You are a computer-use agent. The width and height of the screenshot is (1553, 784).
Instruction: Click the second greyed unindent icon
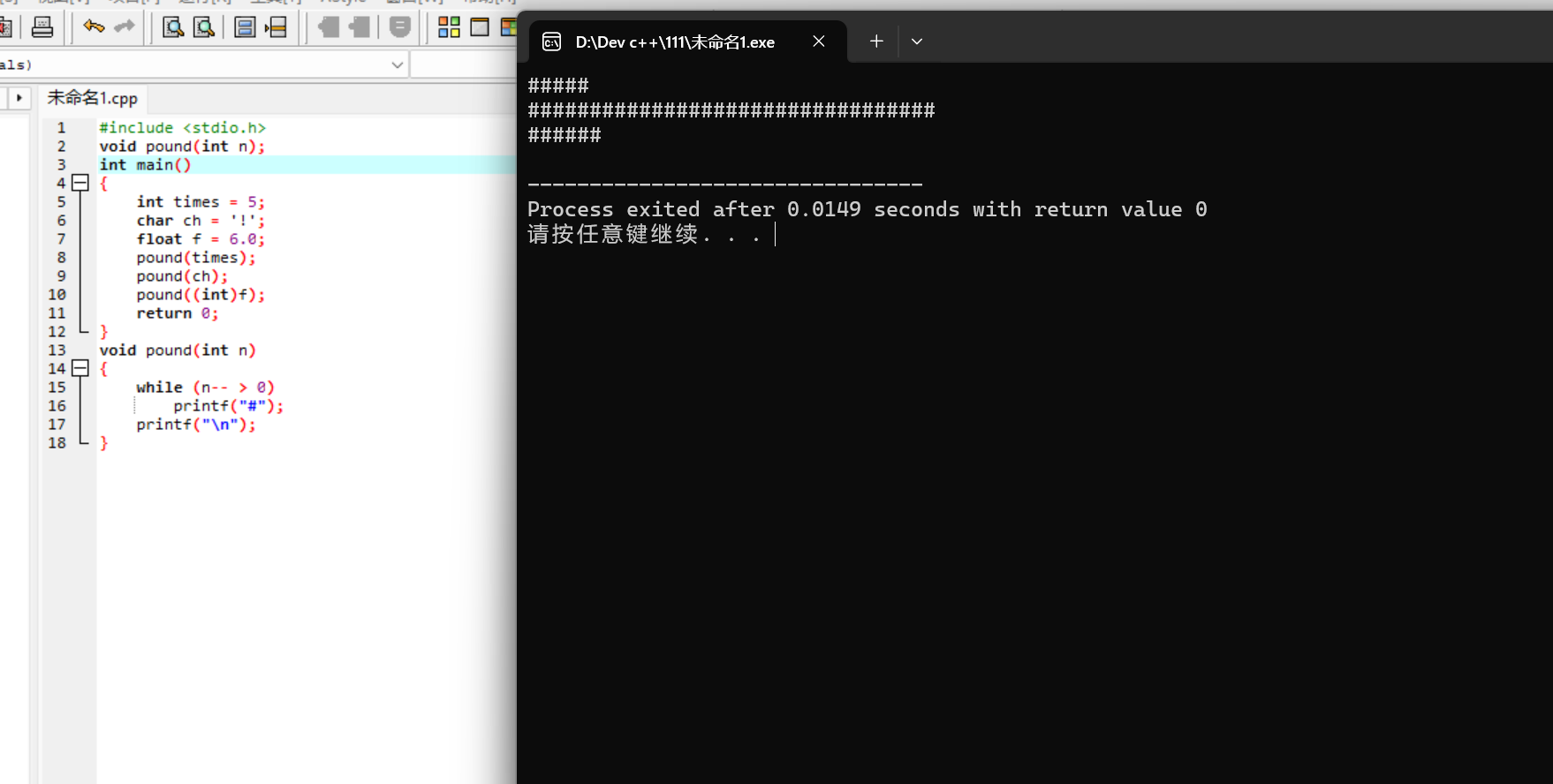(x=359, y=27)
